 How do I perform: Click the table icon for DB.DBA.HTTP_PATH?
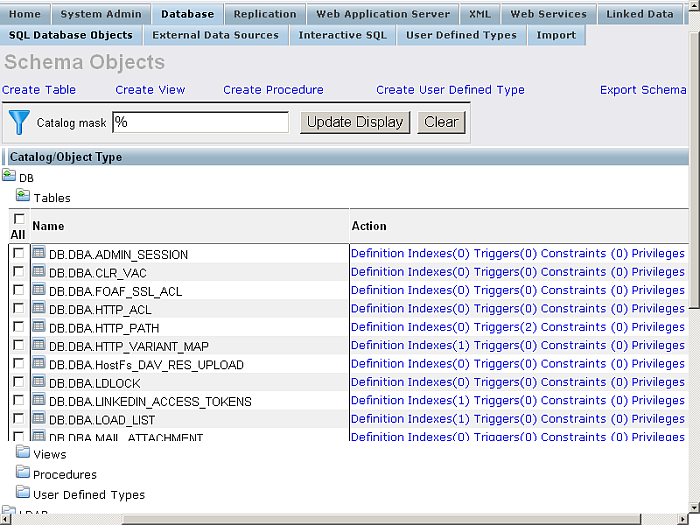coord(39,326)
